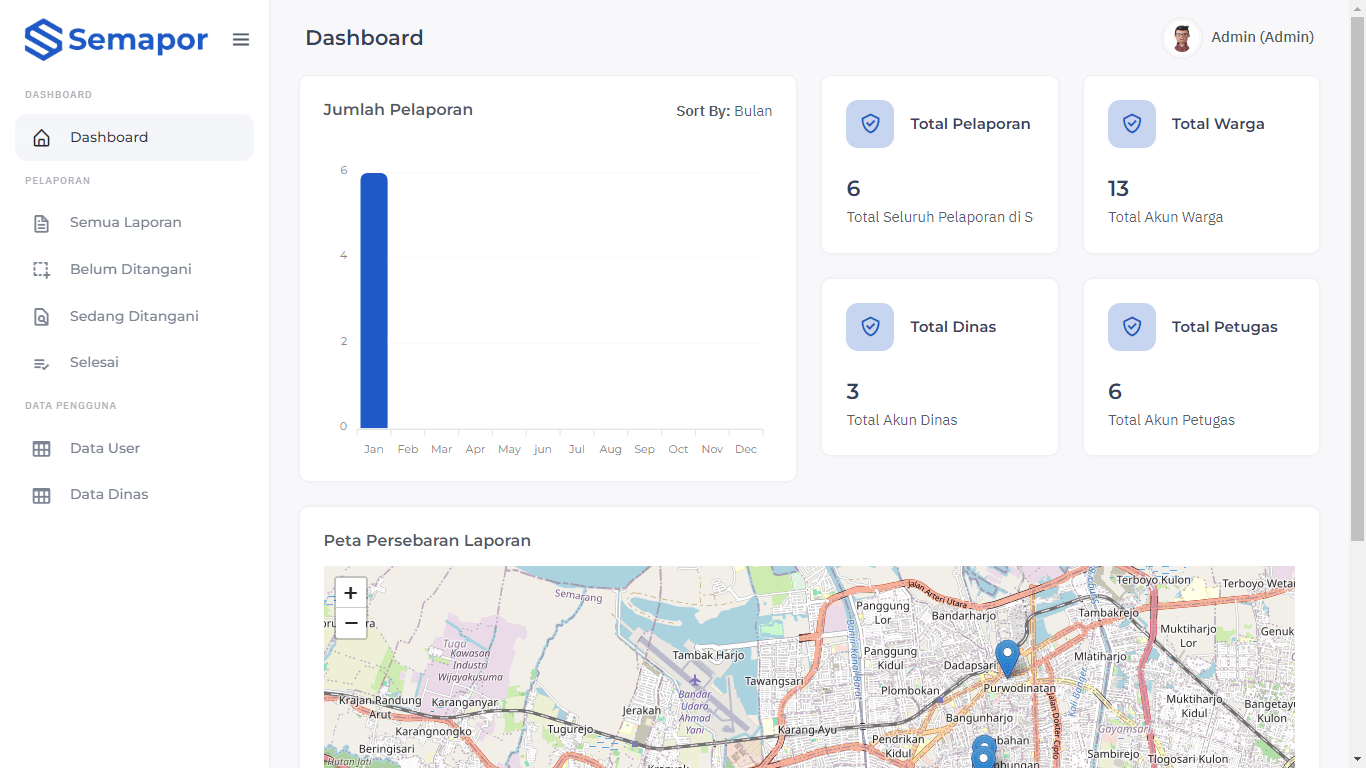Click the January bar in chart
1366x768 pixels.
click(x=374, y=301)
